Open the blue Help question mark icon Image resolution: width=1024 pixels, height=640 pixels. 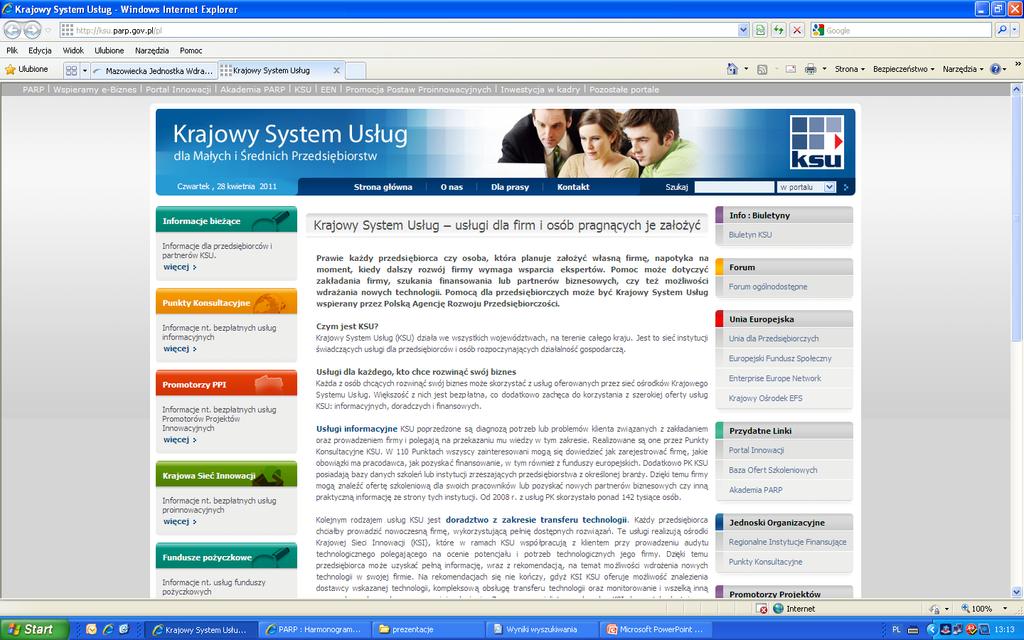pos(995,69)
